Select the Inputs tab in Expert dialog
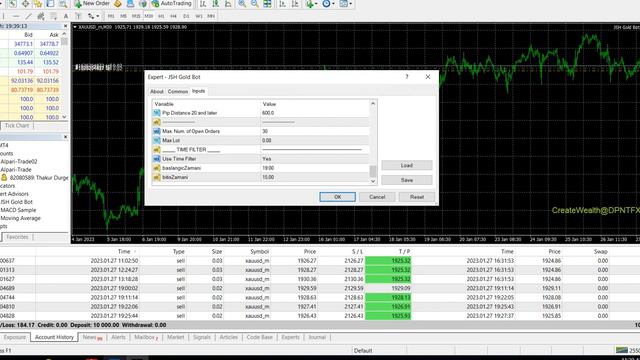The height and width of the screenshot is (360, 640). pyautogui.click(x=198, y=91)
